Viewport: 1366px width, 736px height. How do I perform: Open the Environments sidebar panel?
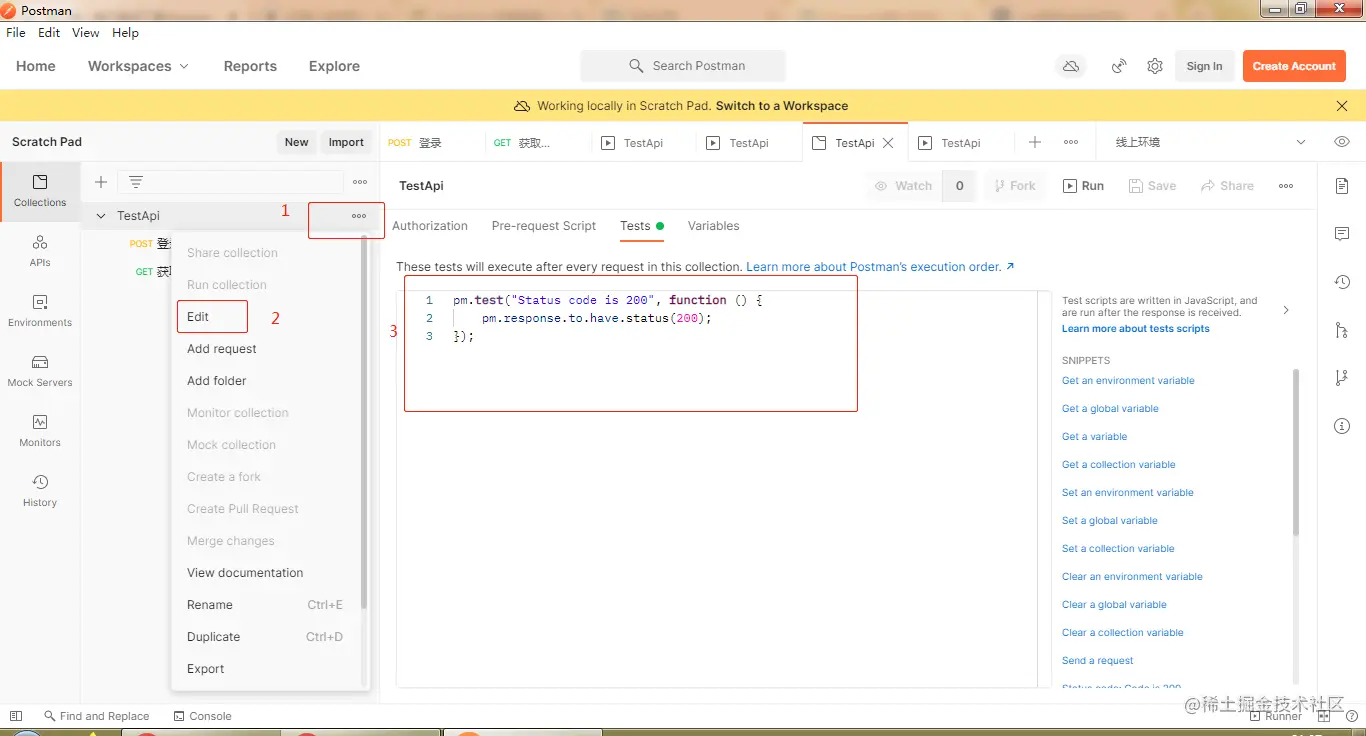click(40, 310)
